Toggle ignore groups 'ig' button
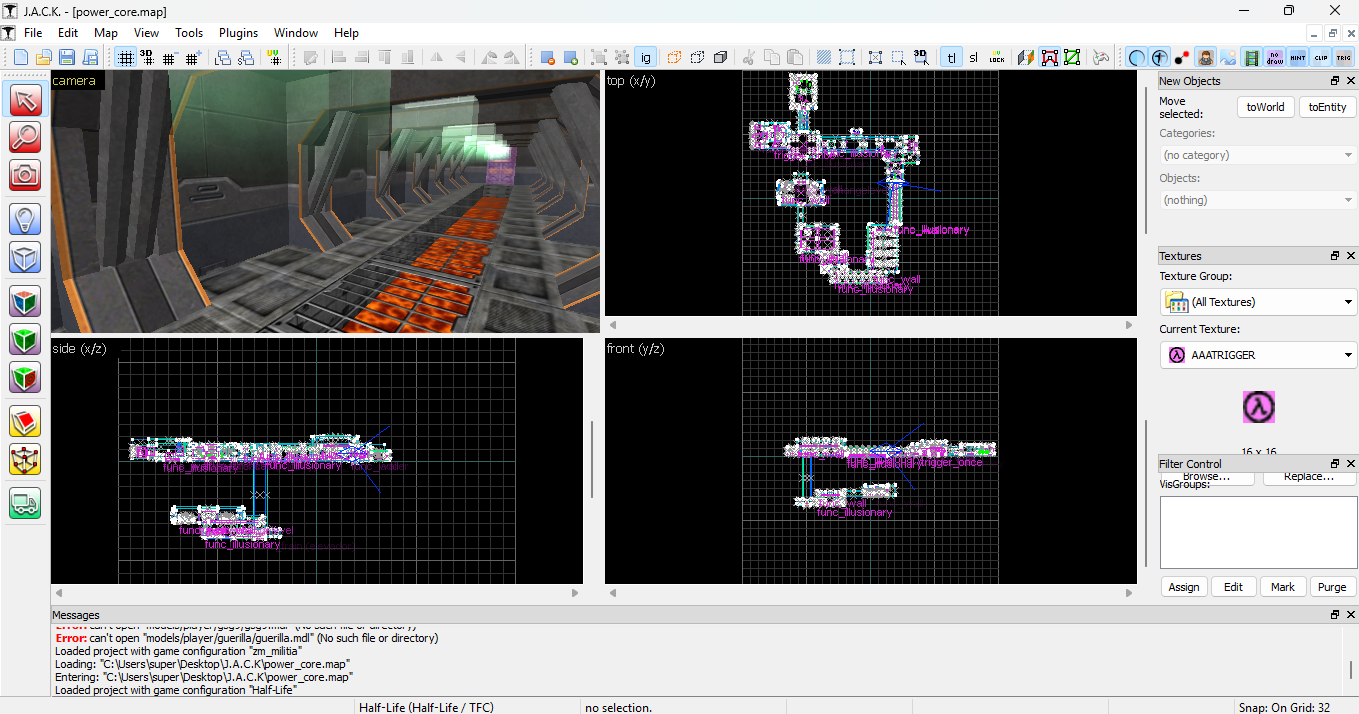Viewport: 1359px width, 714px height. click(646, 57)
